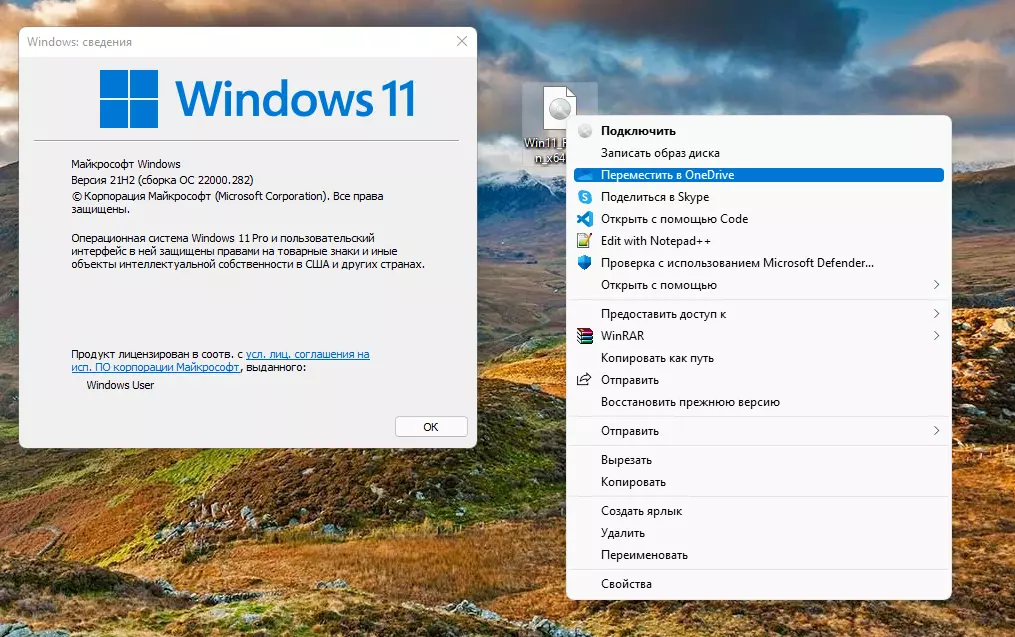Image resolution: width=1015 pixels, height=637 pixels.
Task: Click the WinRAR books icon
Action: point(585,335)
